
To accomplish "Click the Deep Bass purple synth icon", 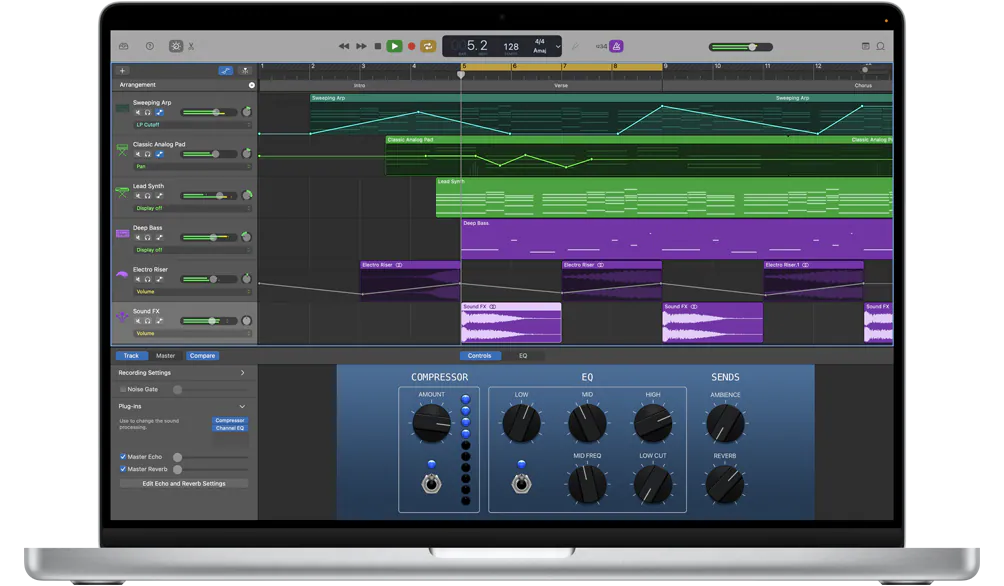I will click(x=122, y=234).
